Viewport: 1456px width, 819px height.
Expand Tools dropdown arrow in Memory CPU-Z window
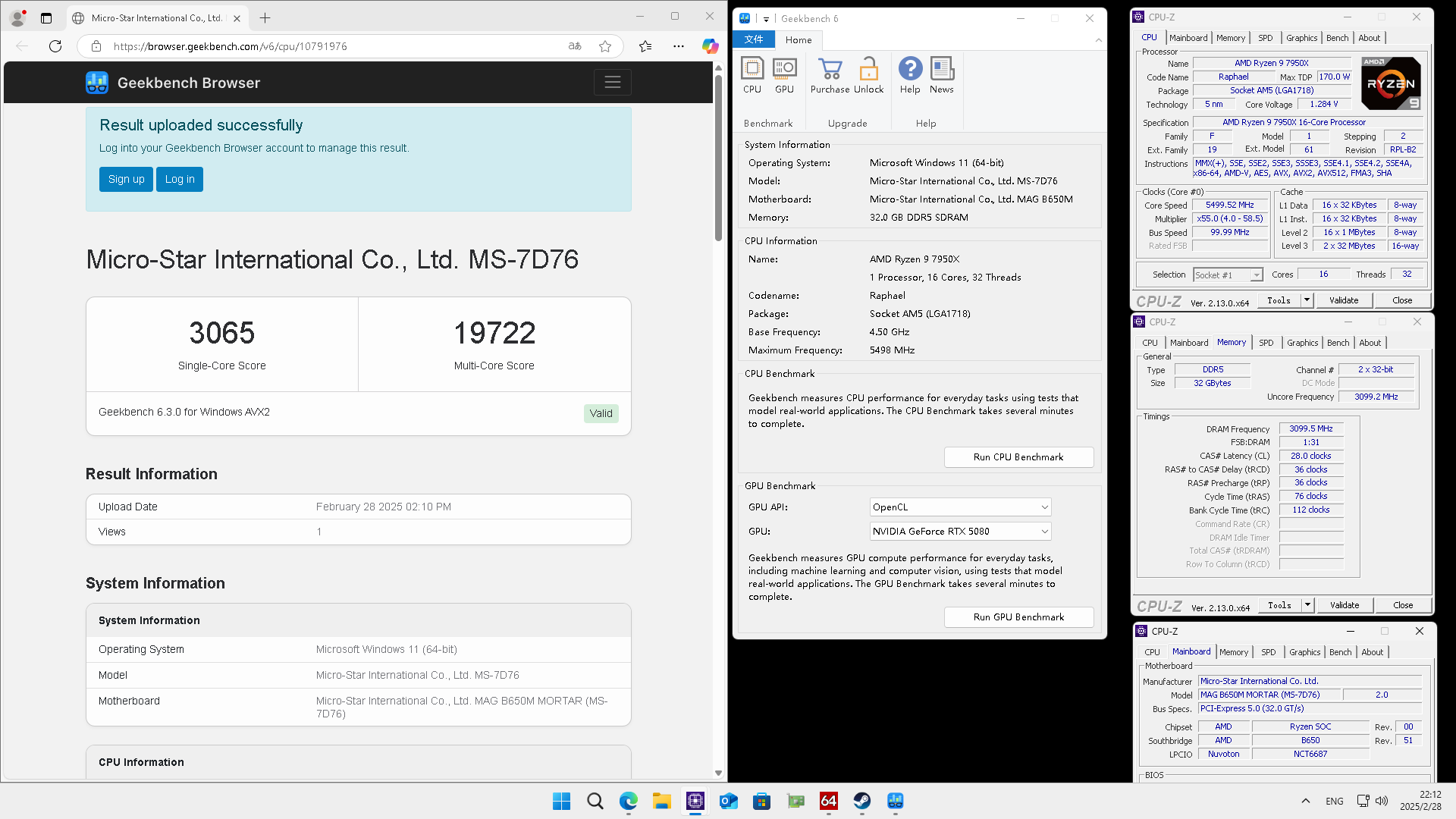[x=1307, y=605]
